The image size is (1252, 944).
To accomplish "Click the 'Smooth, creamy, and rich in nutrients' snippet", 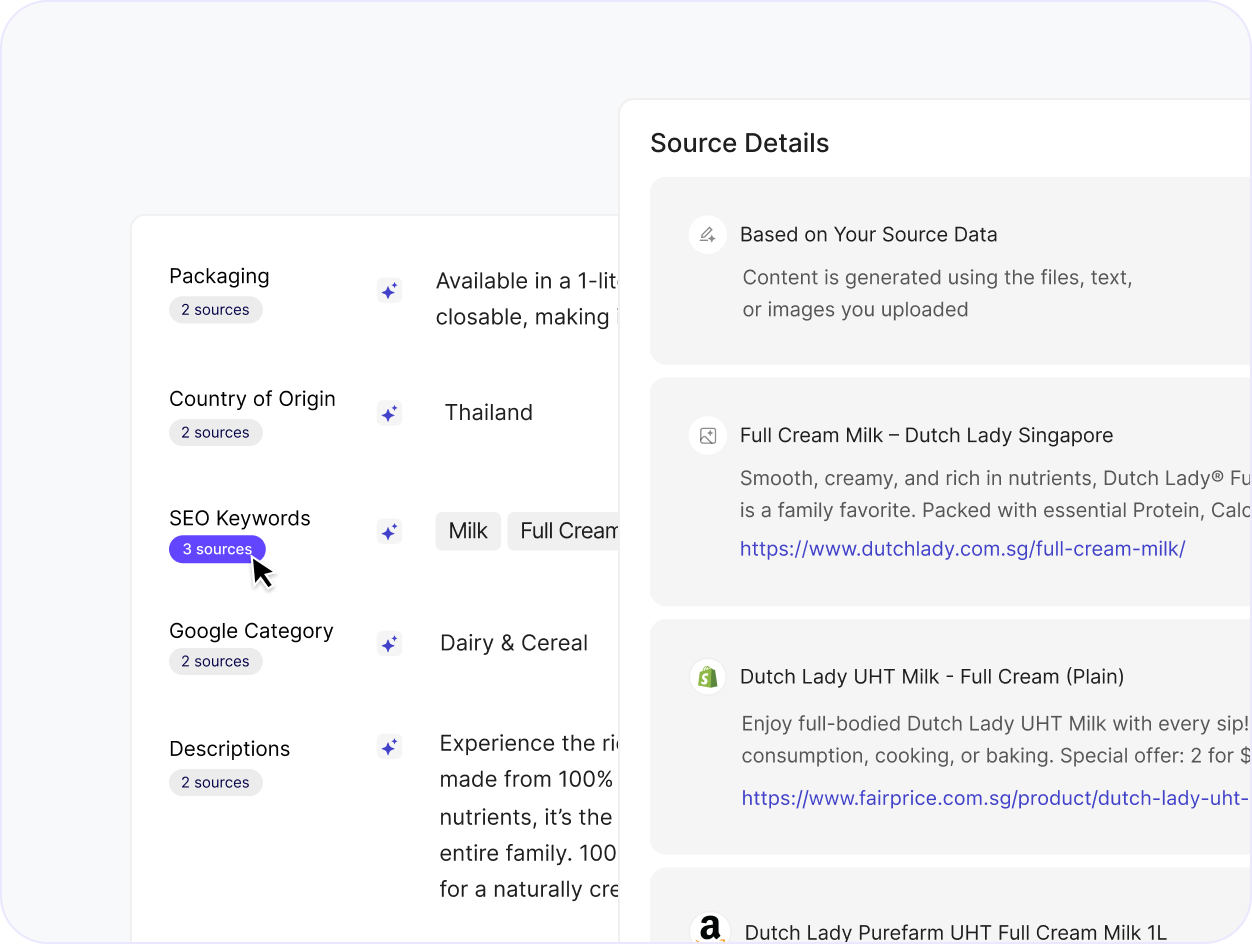I will point(996,494).
